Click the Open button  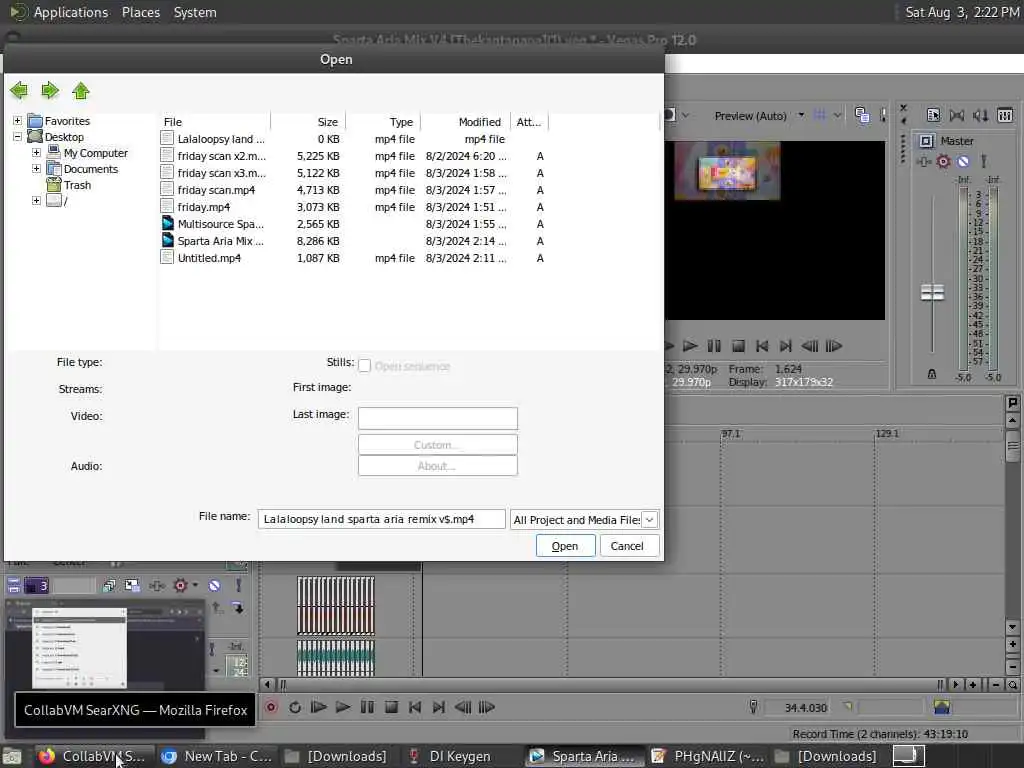point(565,546)
